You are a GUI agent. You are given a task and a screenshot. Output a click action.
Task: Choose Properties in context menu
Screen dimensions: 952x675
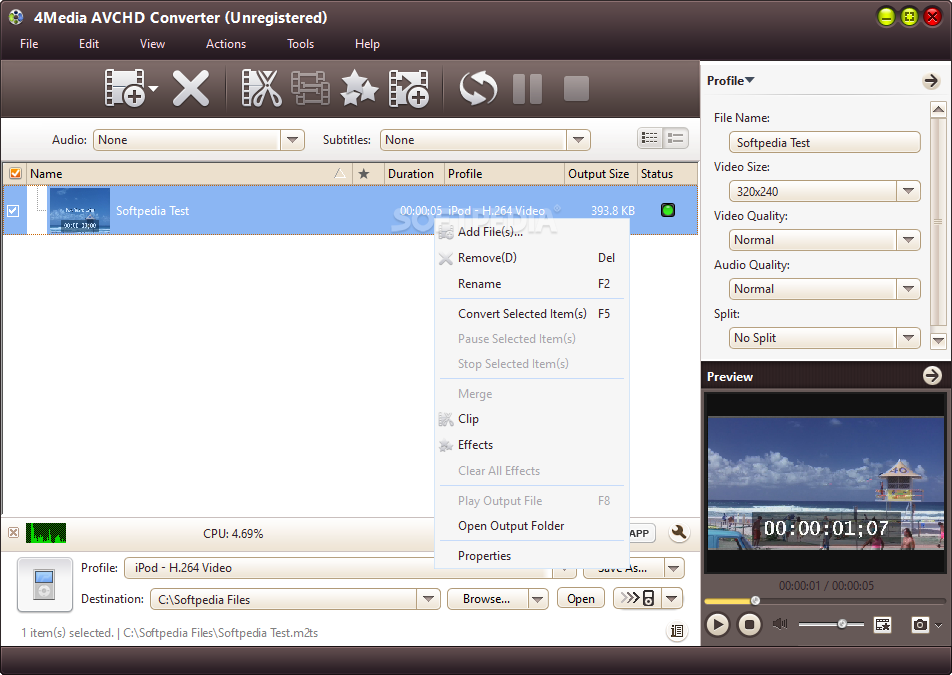click(x=532, y=555)
